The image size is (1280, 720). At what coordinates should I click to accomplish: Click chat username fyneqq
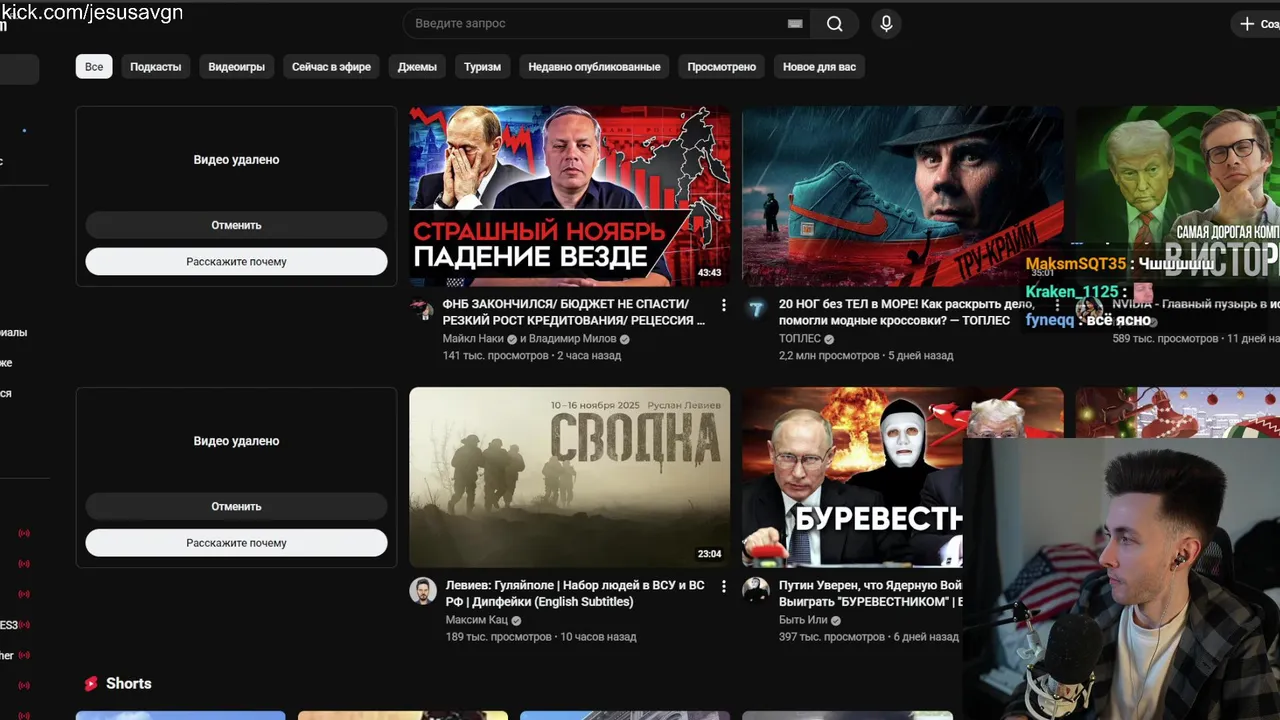tap(1050, 320)
